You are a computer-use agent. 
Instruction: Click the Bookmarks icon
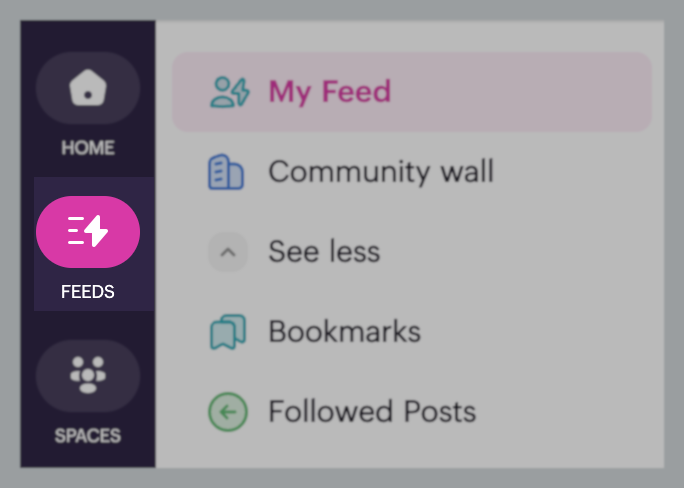click(227, 332)
